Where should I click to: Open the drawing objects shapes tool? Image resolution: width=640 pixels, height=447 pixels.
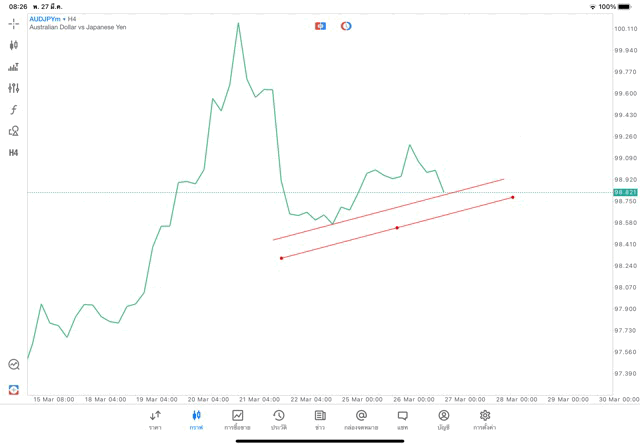13,131
